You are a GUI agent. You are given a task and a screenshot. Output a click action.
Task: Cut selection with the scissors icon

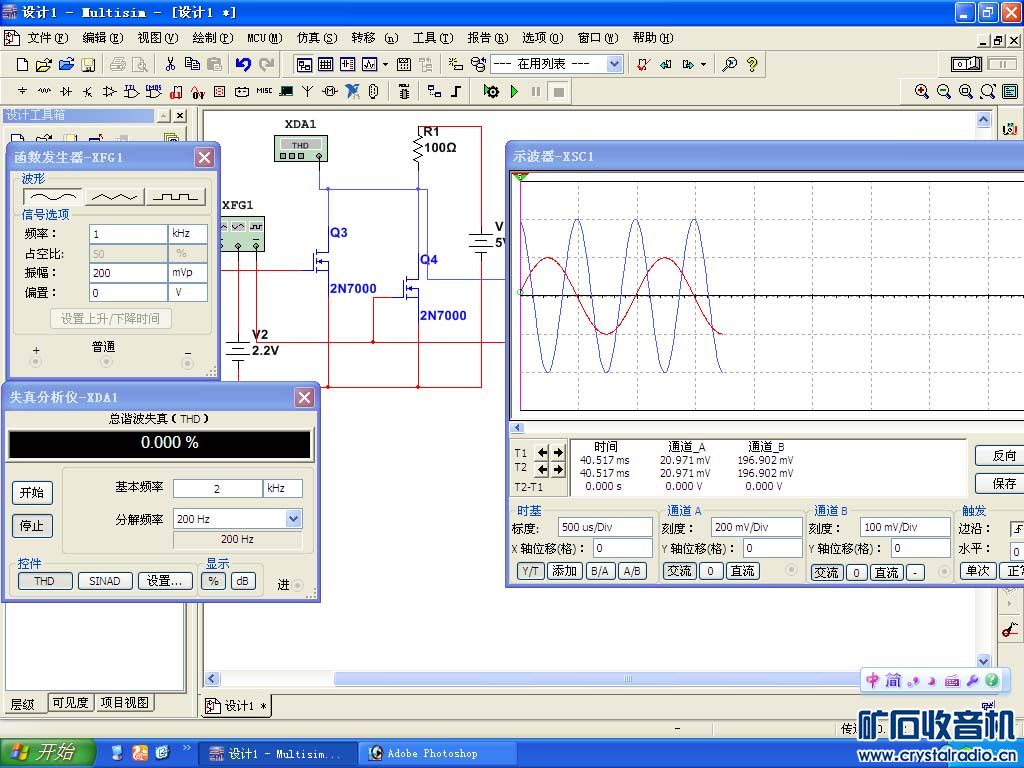(170, 64)
